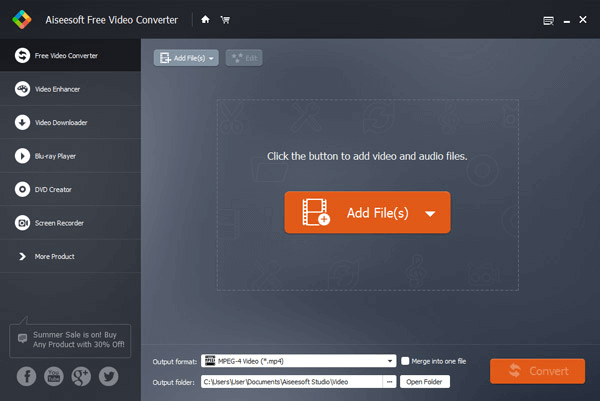Click the Output folder path field
This screenshot has height=401, width=600.
click(290, 381)
